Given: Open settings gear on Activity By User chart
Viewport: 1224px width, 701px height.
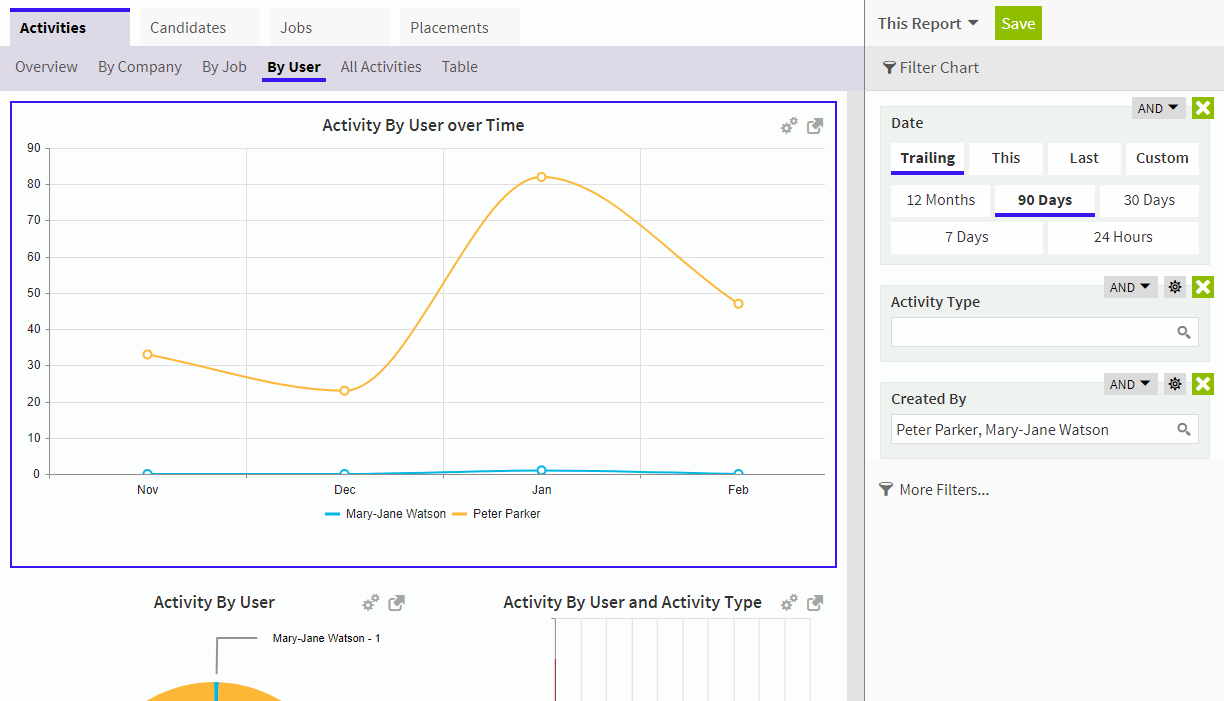Looking at the screenshot, I should (x=371, y=603).
